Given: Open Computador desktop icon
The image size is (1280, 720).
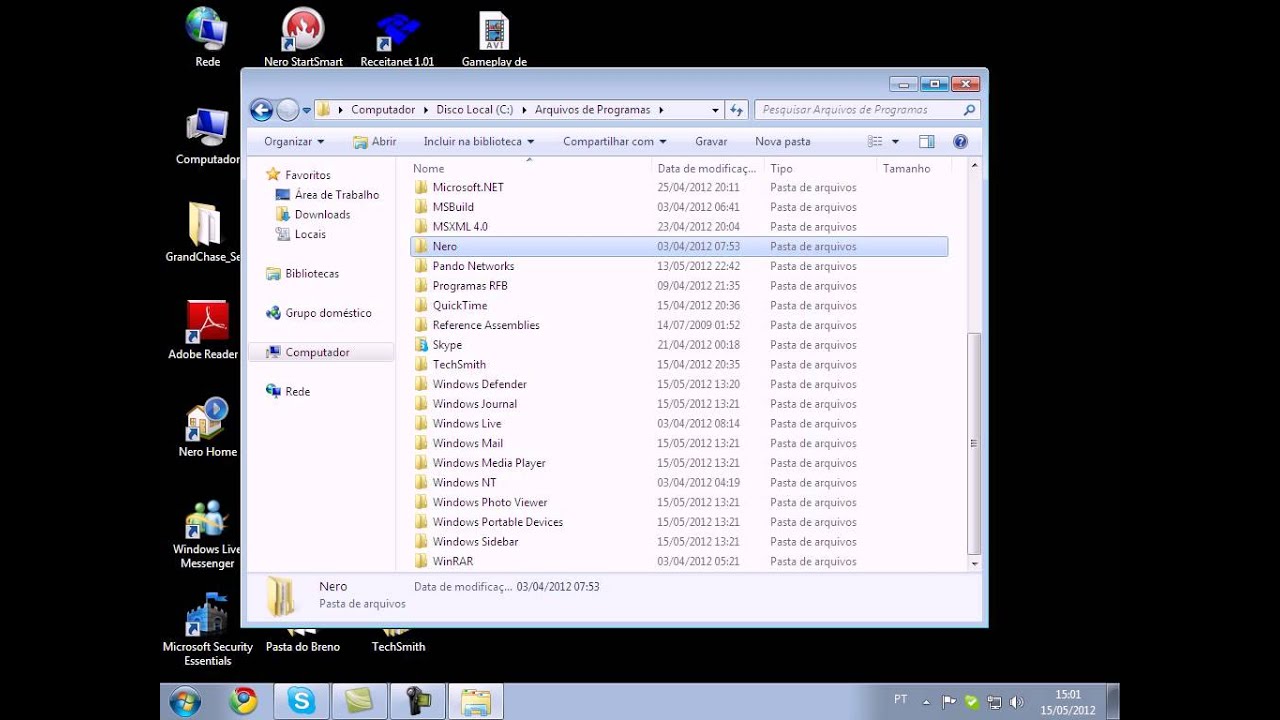Looking at the screenshot, I should [207, 135].
